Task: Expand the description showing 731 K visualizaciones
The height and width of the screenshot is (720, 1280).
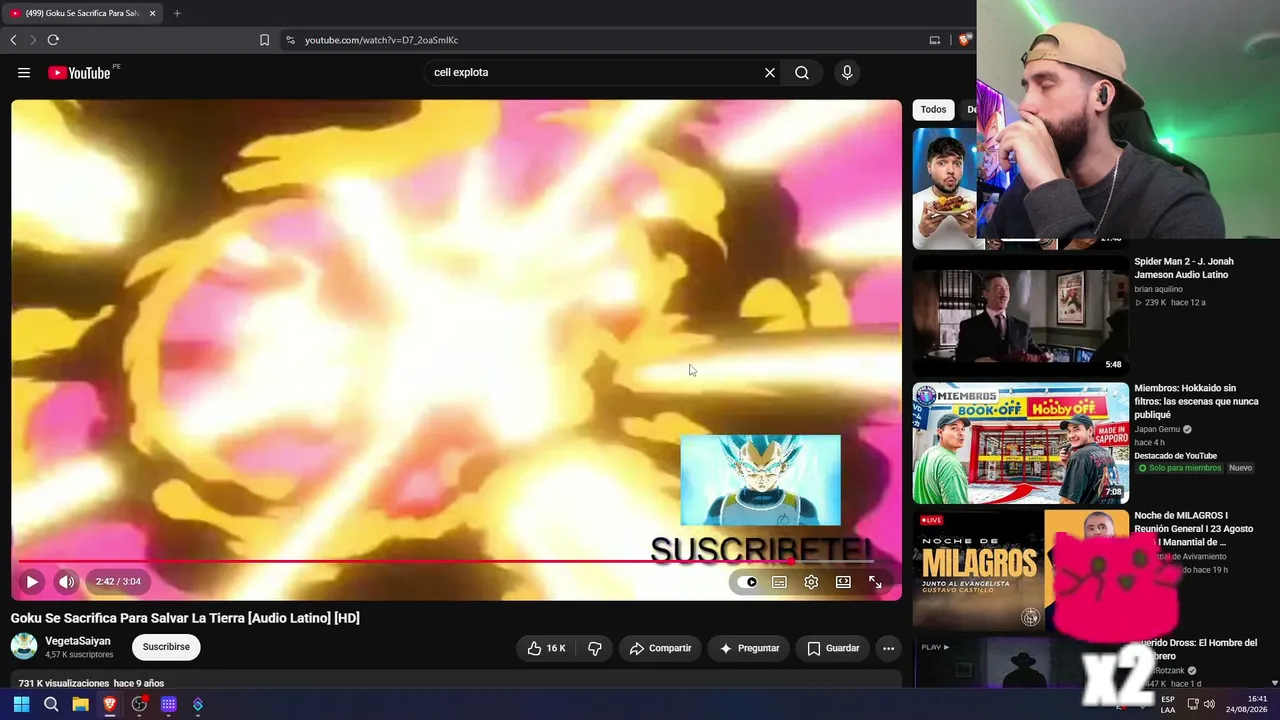Action: click(91, 683)
